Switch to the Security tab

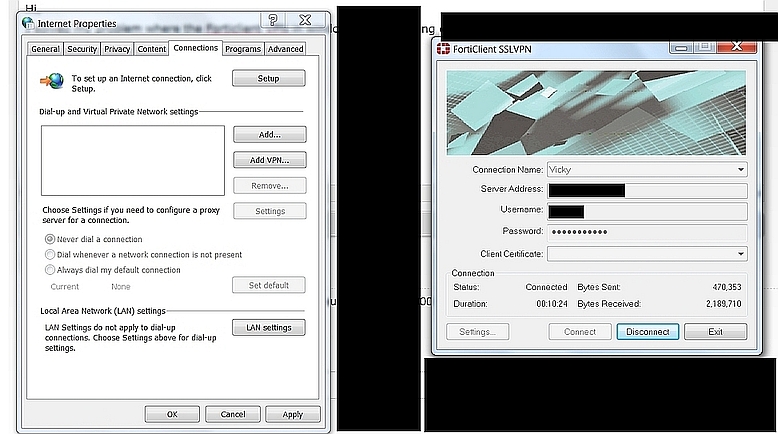coord(82,49)
